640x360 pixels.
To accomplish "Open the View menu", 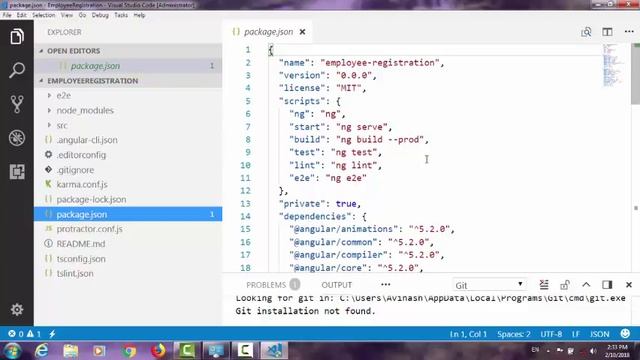I will [x=67, y=15].
